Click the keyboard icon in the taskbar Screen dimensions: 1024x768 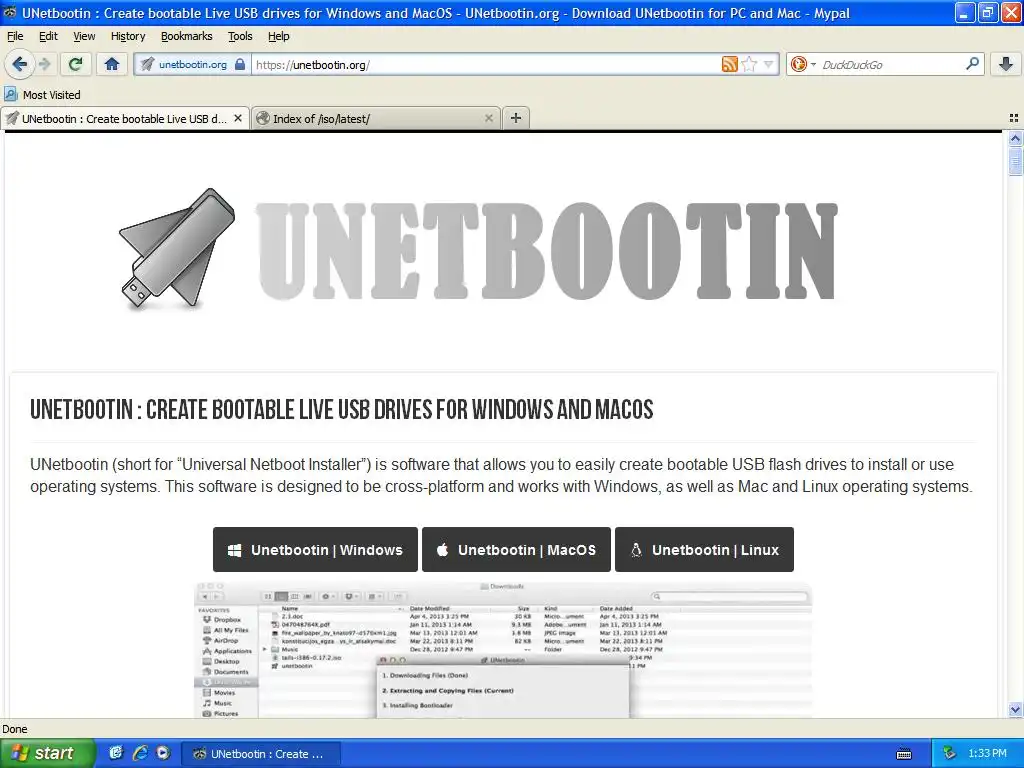pyautogui.click(x=904, y=754)
